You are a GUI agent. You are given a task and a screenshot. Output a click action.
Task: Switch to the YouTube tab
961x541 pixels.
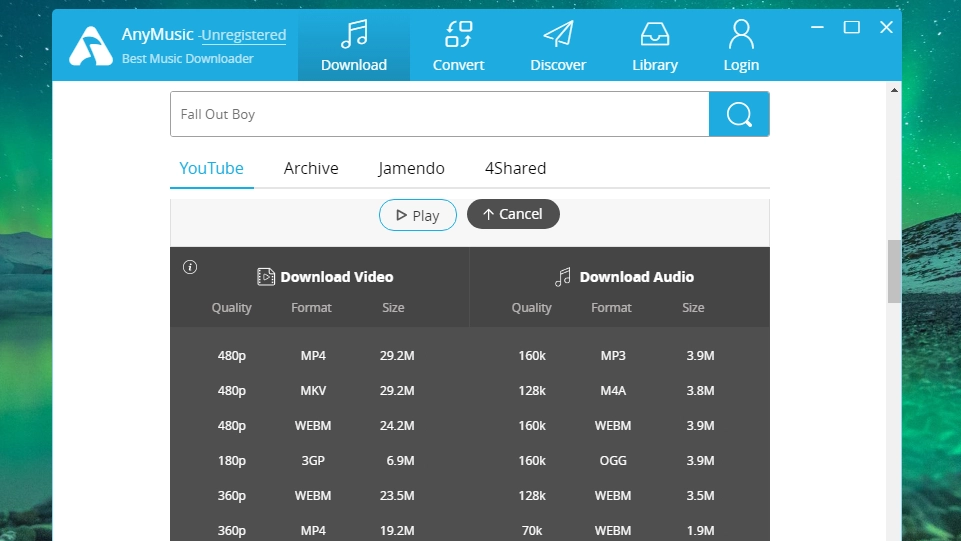pyautogui.click(x=211, y=168)
